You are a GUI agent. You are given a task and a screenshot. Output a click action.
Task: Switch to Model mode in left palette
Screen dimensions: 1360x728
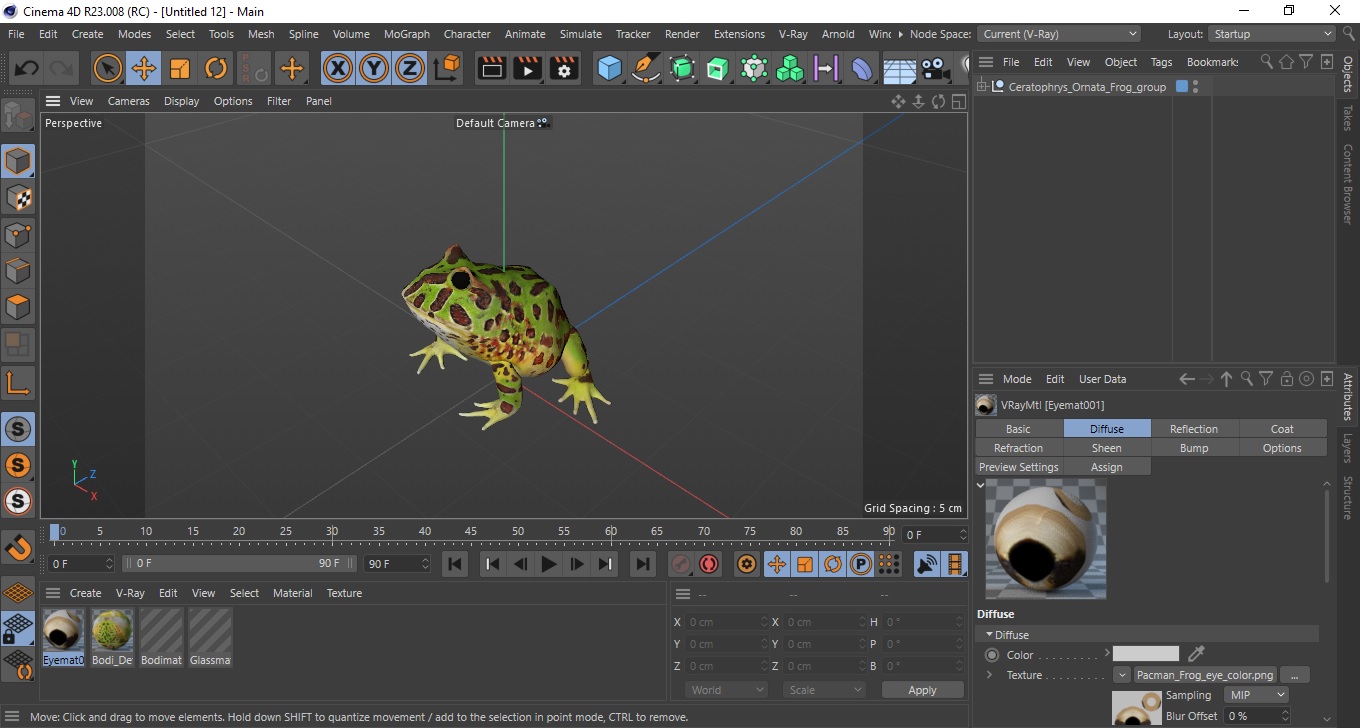click(17, 161)
